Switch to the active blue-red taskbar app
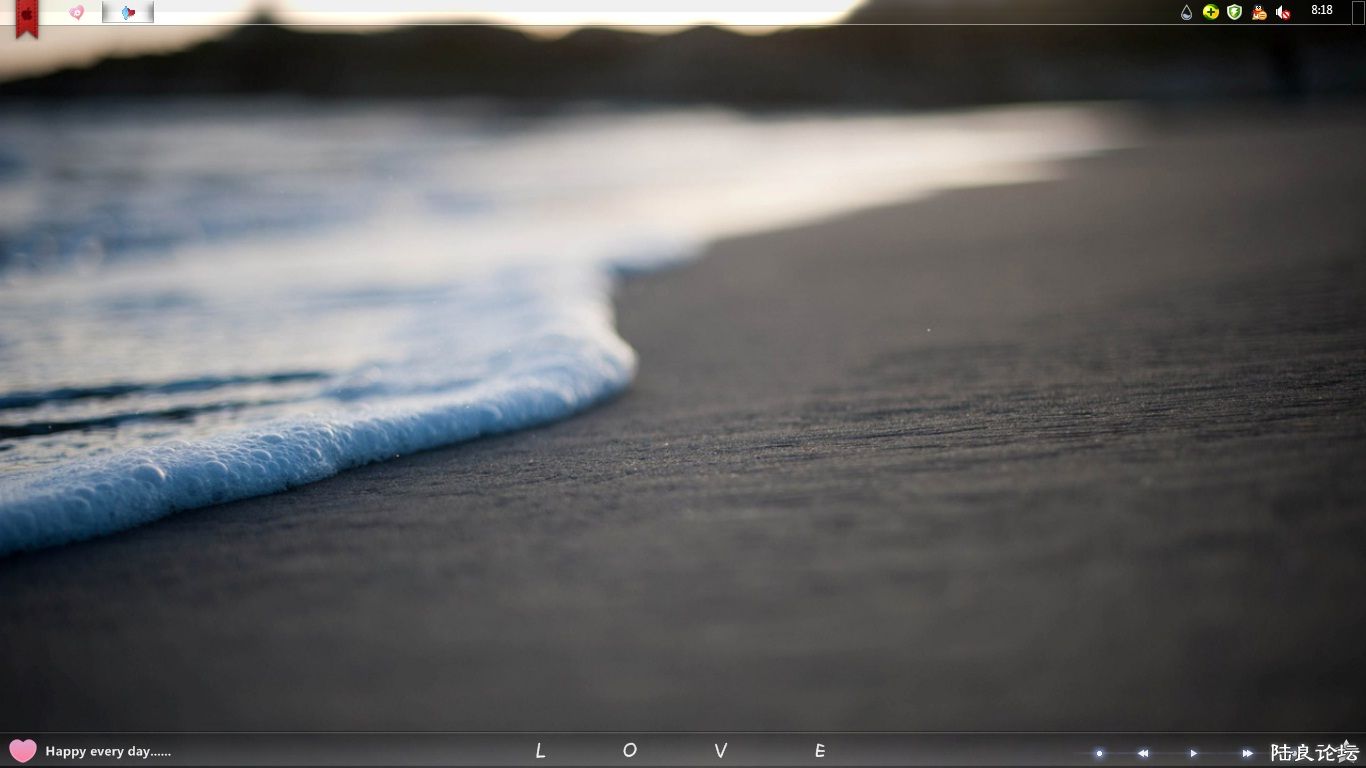This screenshot has width=1366, height=768. [128, 12]
